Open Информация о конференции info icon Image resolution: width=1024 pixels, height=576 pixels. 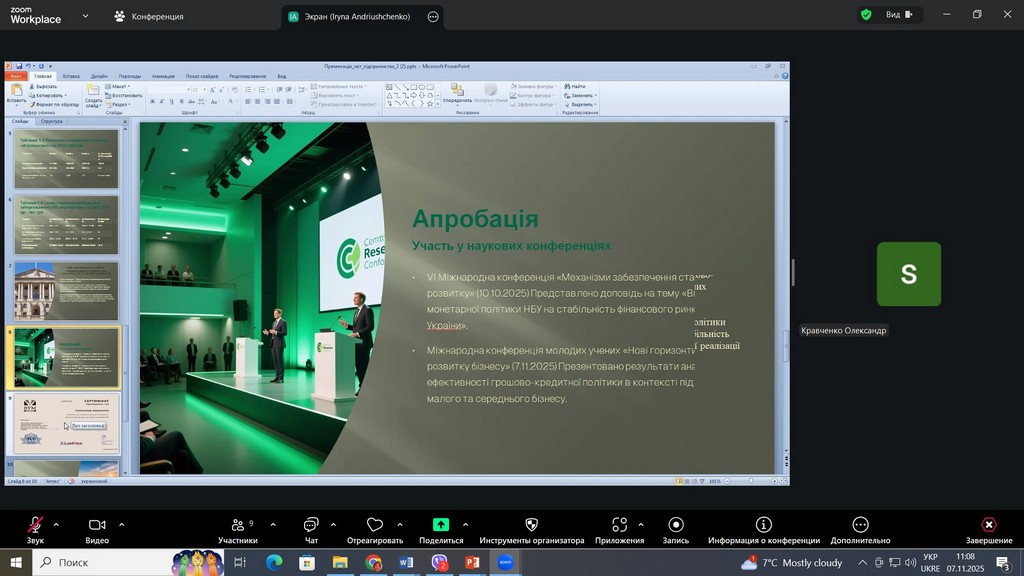[764, 525]
